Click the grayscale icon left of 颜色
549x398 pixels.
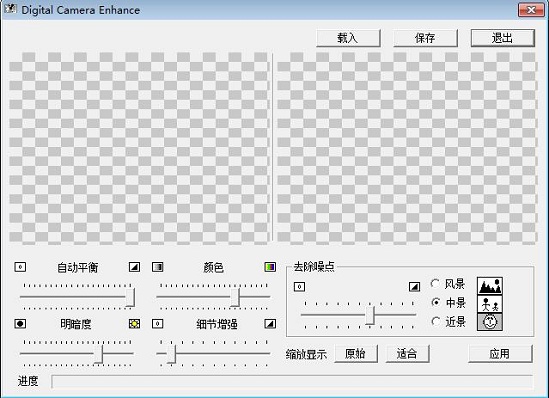coord(158,267)
